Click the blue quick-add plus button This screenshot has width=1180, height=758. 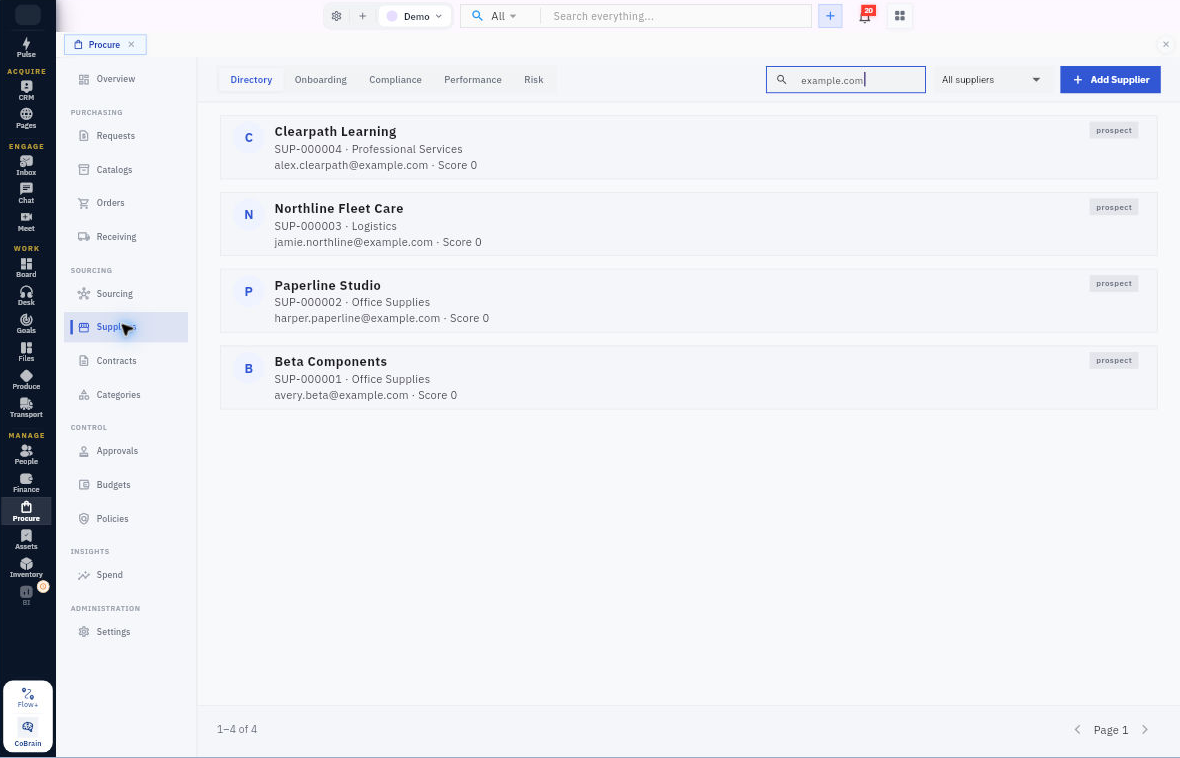point(830,16)
